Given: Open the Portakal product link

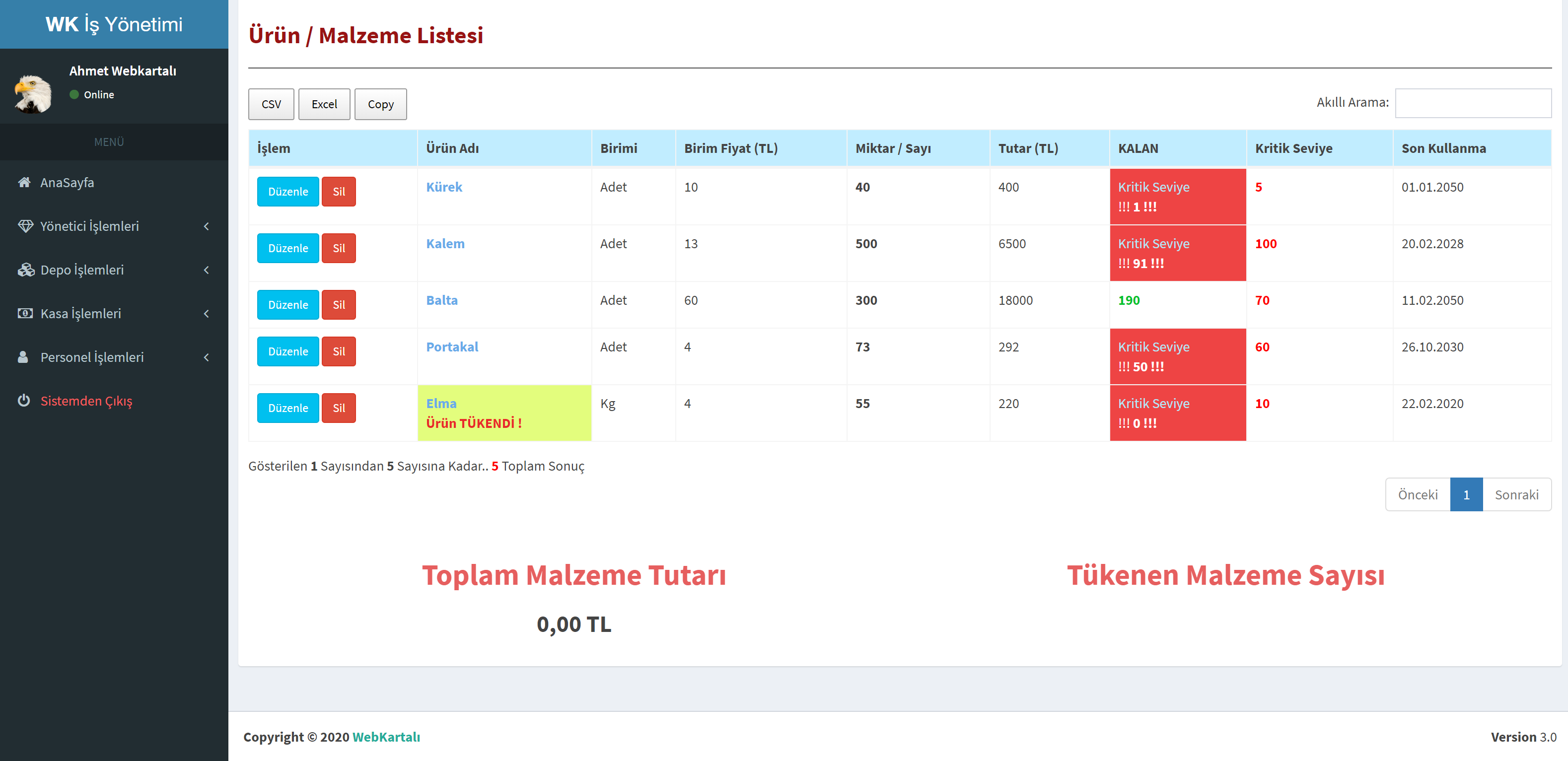Looking at the screenshot, I should click(x=452, y=347).
